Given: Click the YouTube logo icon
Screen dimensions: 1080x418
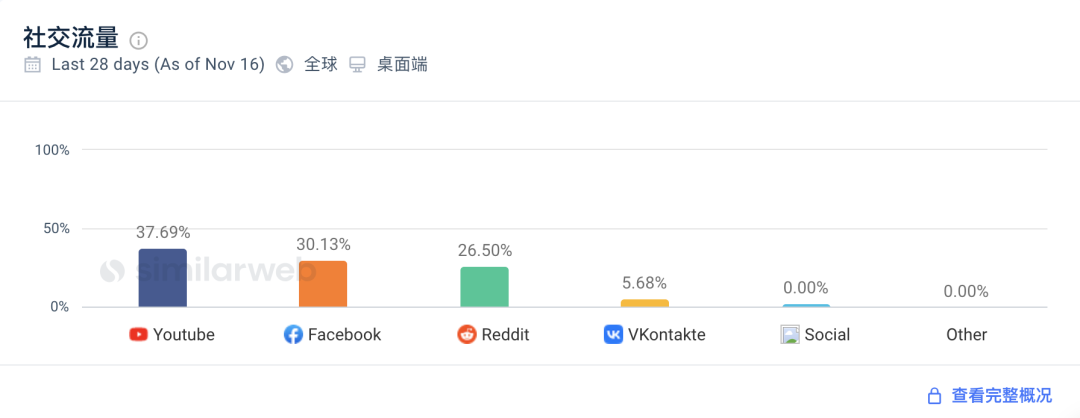Looking at the screenshot, I should click(138, 335).
